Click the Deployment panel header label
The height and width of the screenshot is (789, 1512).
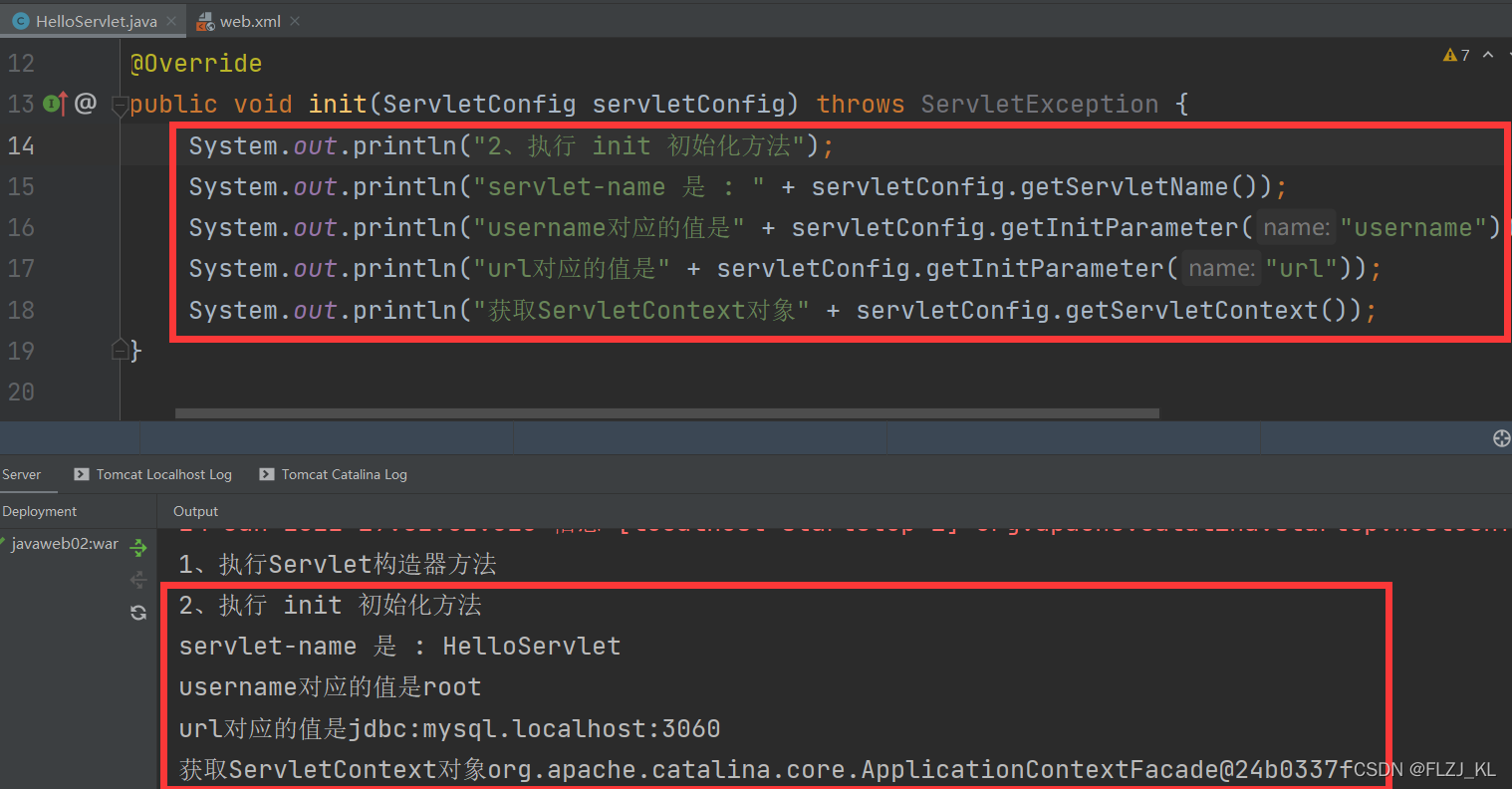pyautogui.click(x=39, y=511)
